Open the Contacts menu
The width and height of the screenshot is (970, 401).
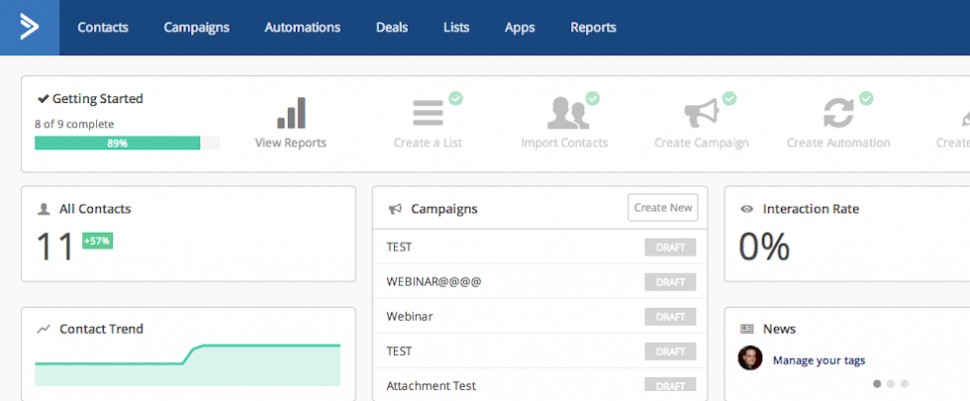pyautogui.click(x=103, y=27)
